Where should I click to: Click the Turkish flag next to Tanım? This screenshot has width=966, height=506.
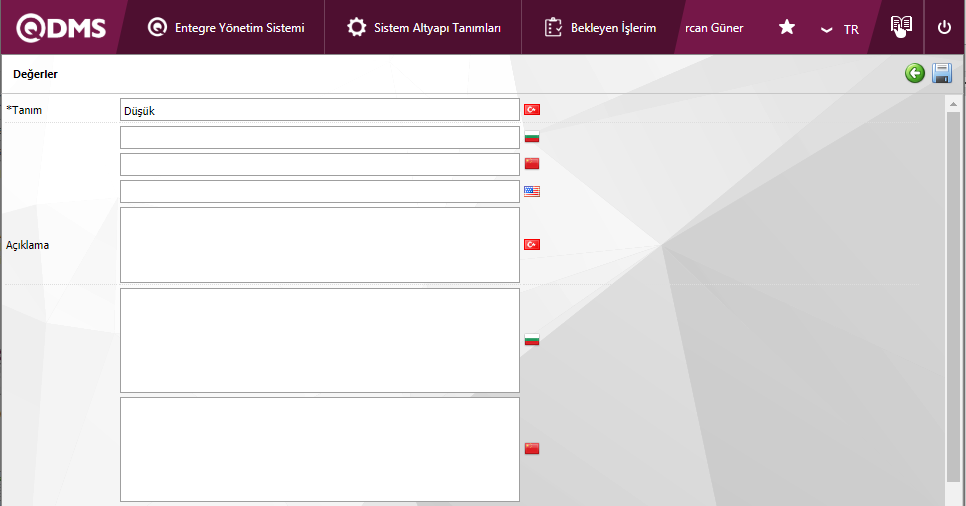(x=532, y=110)
